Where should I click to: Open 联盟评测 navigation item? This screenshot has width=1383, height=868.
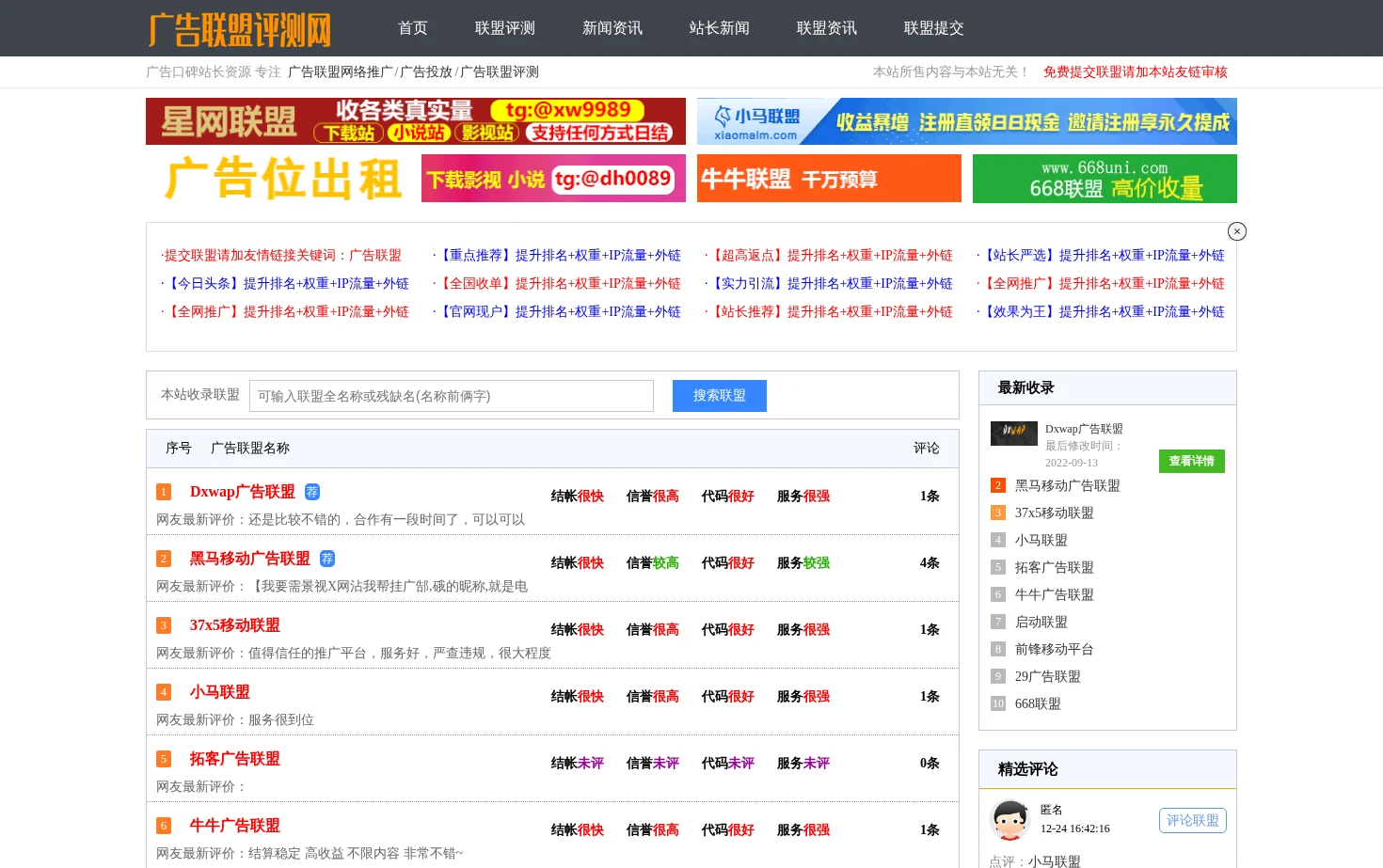[x=505, y=28]
